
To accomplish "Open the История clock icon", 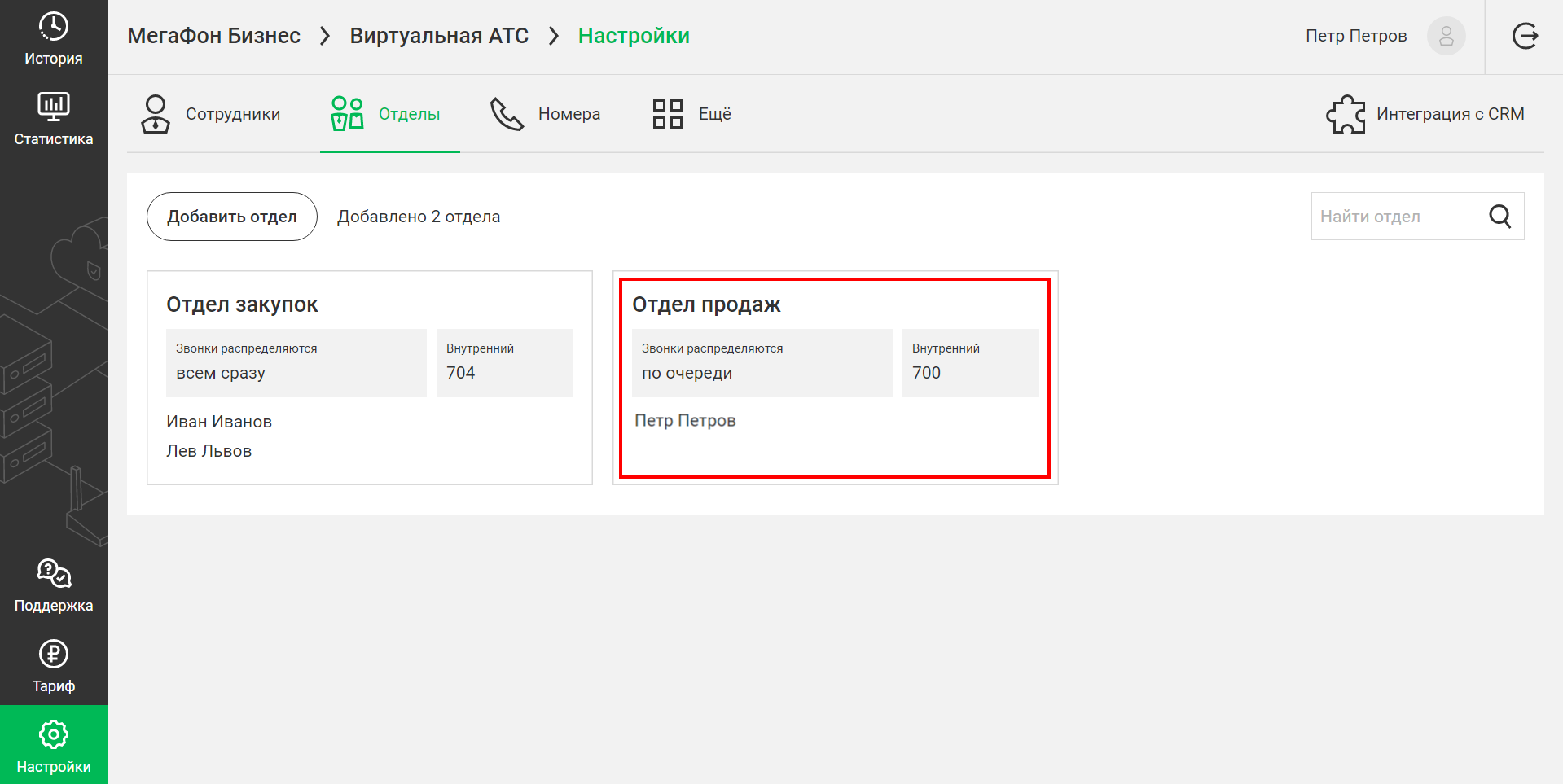I will [54, 26].
